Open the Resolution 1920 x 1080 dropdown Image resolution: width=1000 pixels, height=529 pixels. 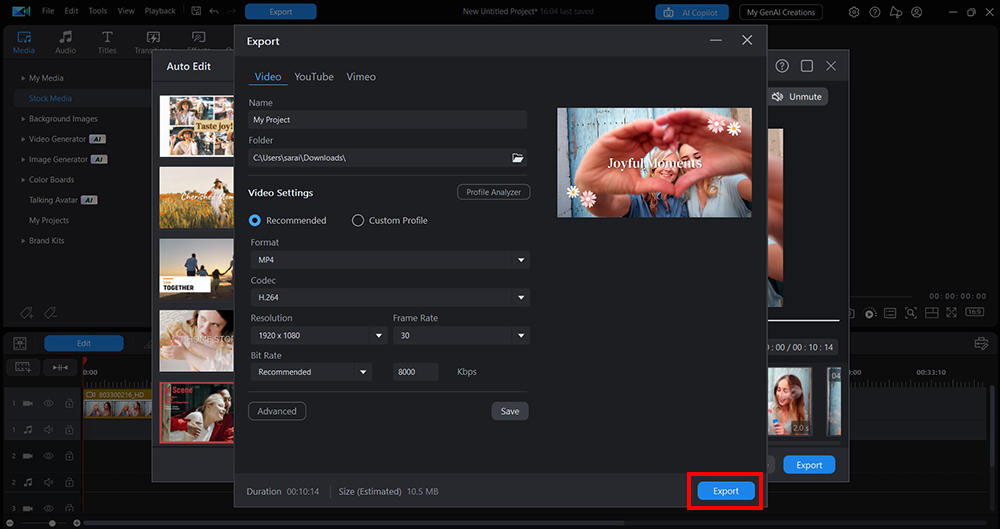(x=319, y=335)
